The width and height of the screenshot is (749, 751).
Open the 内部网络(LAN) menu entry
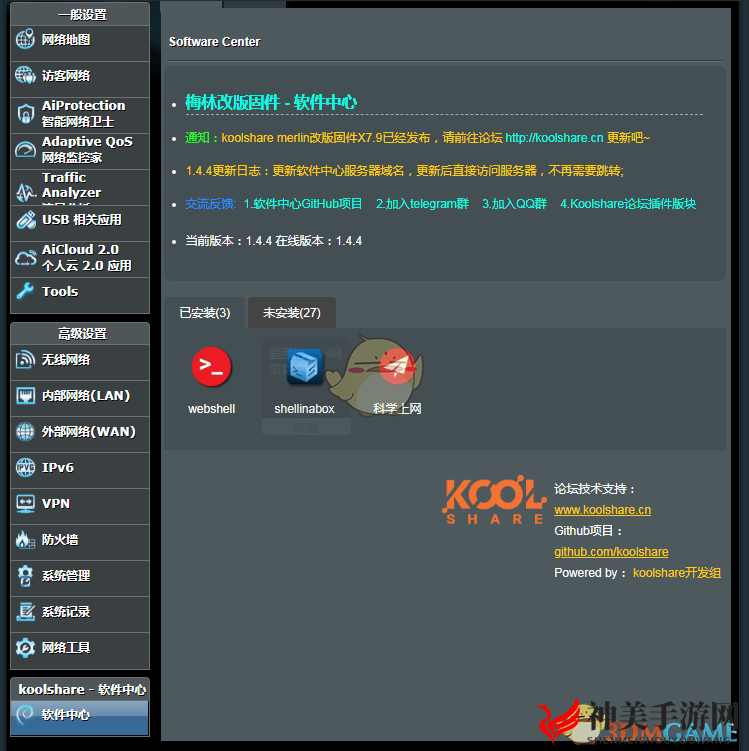[x=80, y=398]
